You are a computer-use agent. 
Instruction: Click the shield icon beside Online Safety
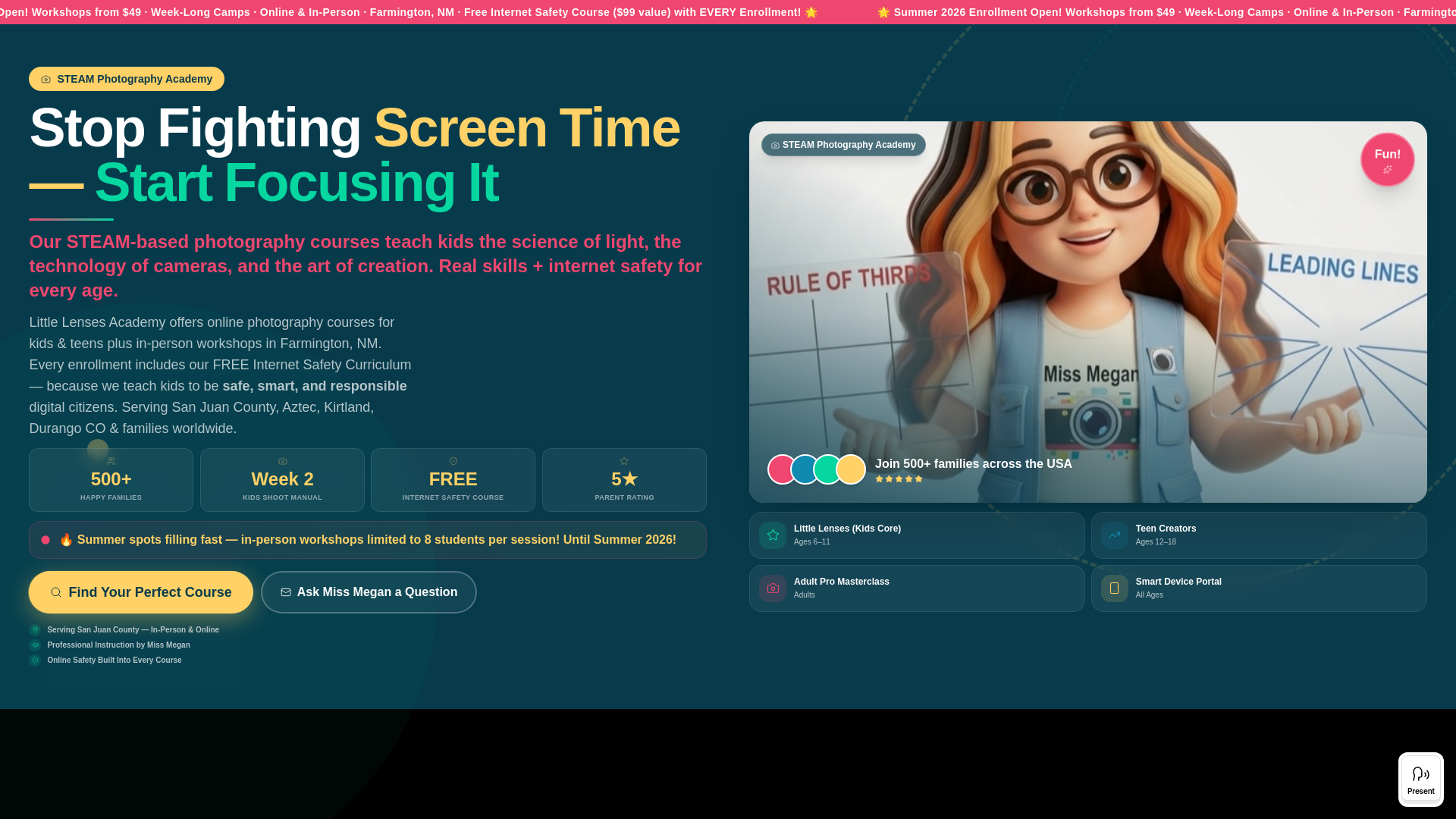pyautogui.click(x=35, y=661)
